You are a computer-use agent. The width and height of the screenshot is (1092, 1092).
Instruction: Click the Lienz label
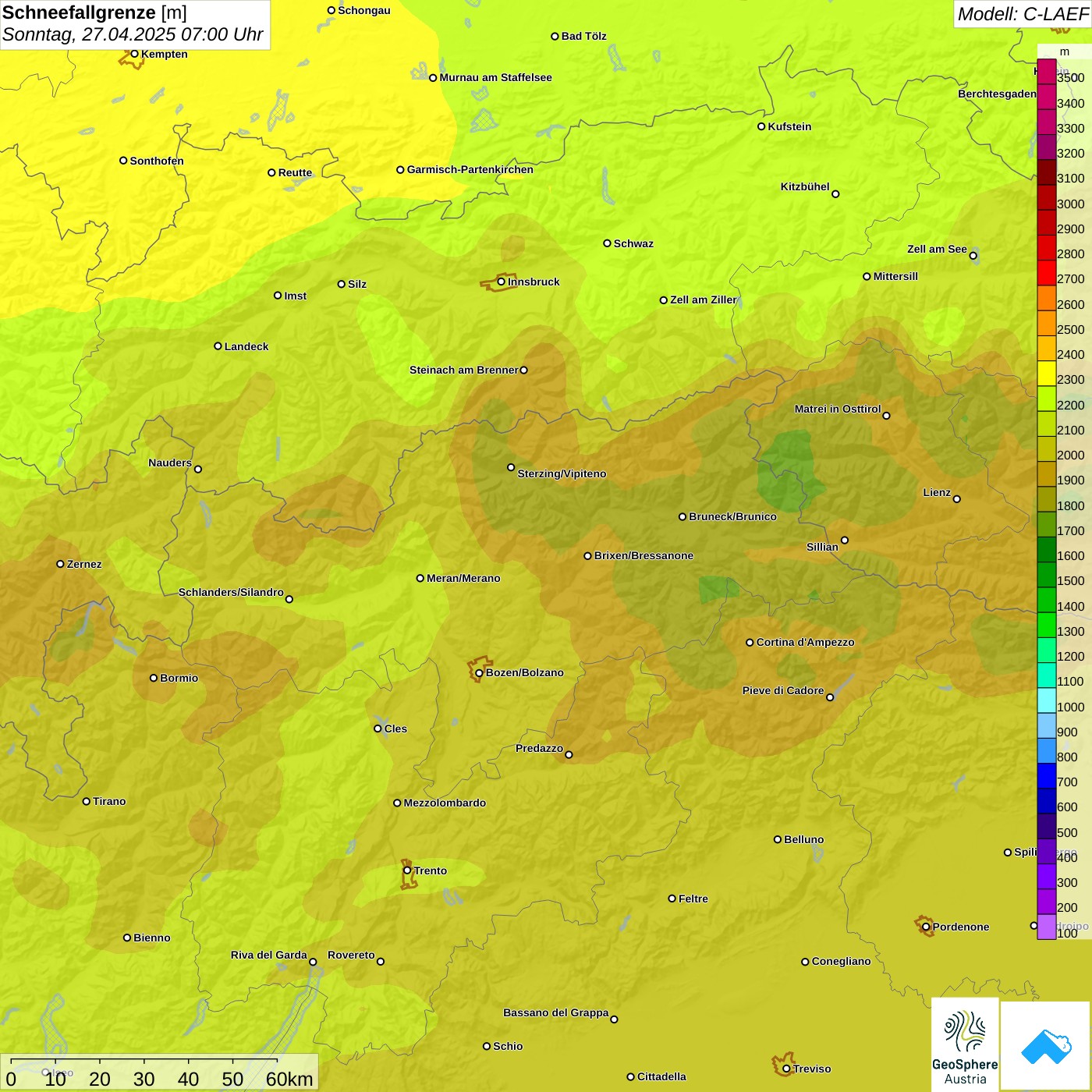tap(937, 492)
